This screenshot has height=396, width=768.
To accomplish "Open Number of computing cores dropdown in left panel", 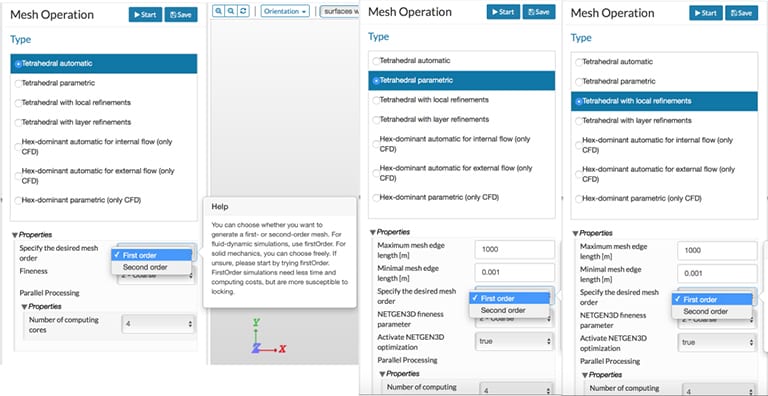I will [x=158, y=324].
